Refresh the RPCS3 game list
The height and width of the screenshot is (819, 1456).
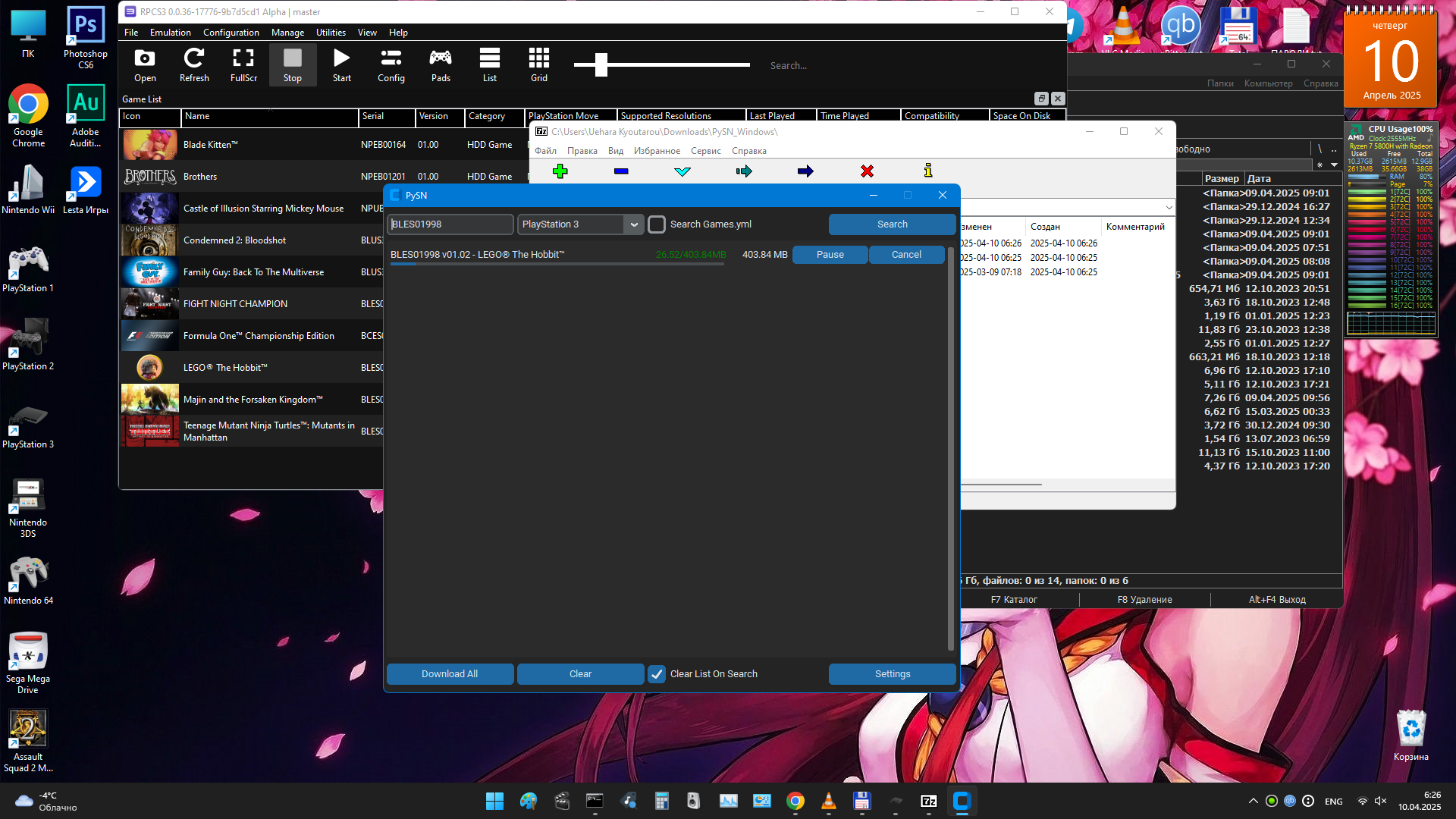click(x=194, y=65)
